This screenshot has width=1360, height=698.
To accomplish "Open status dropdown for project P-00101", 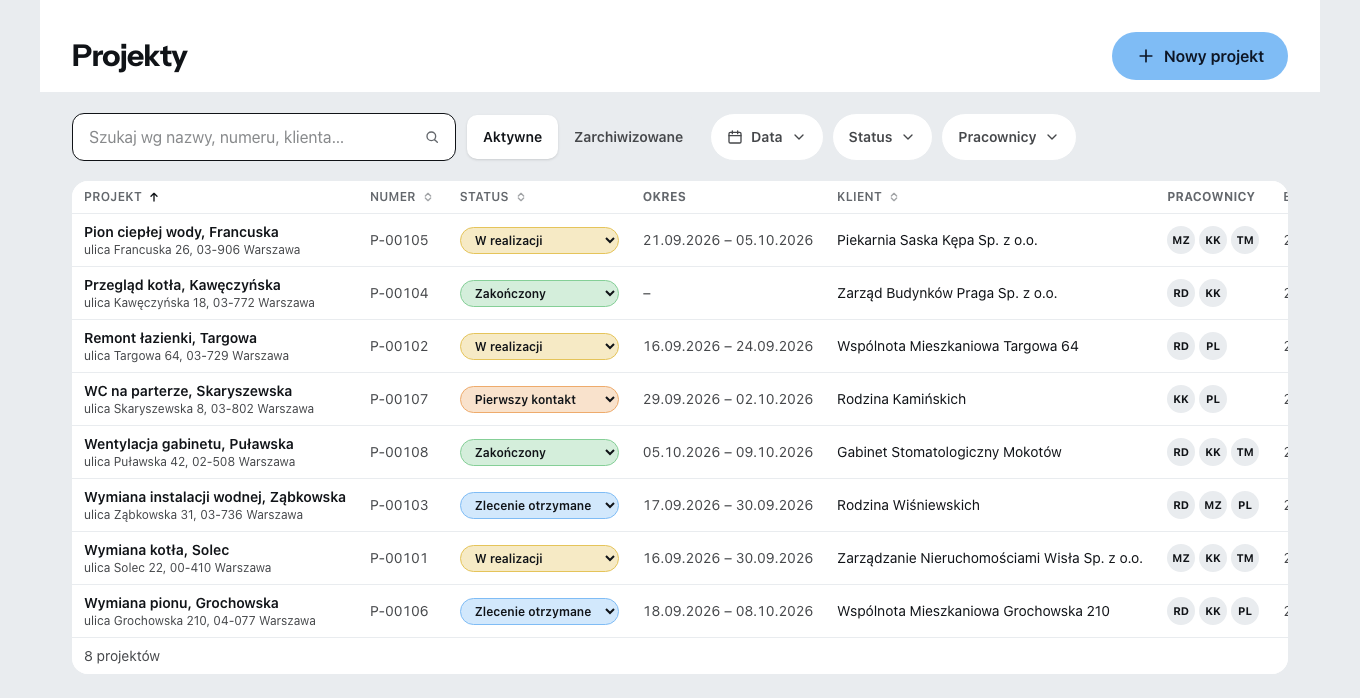I will coord(539,558).
